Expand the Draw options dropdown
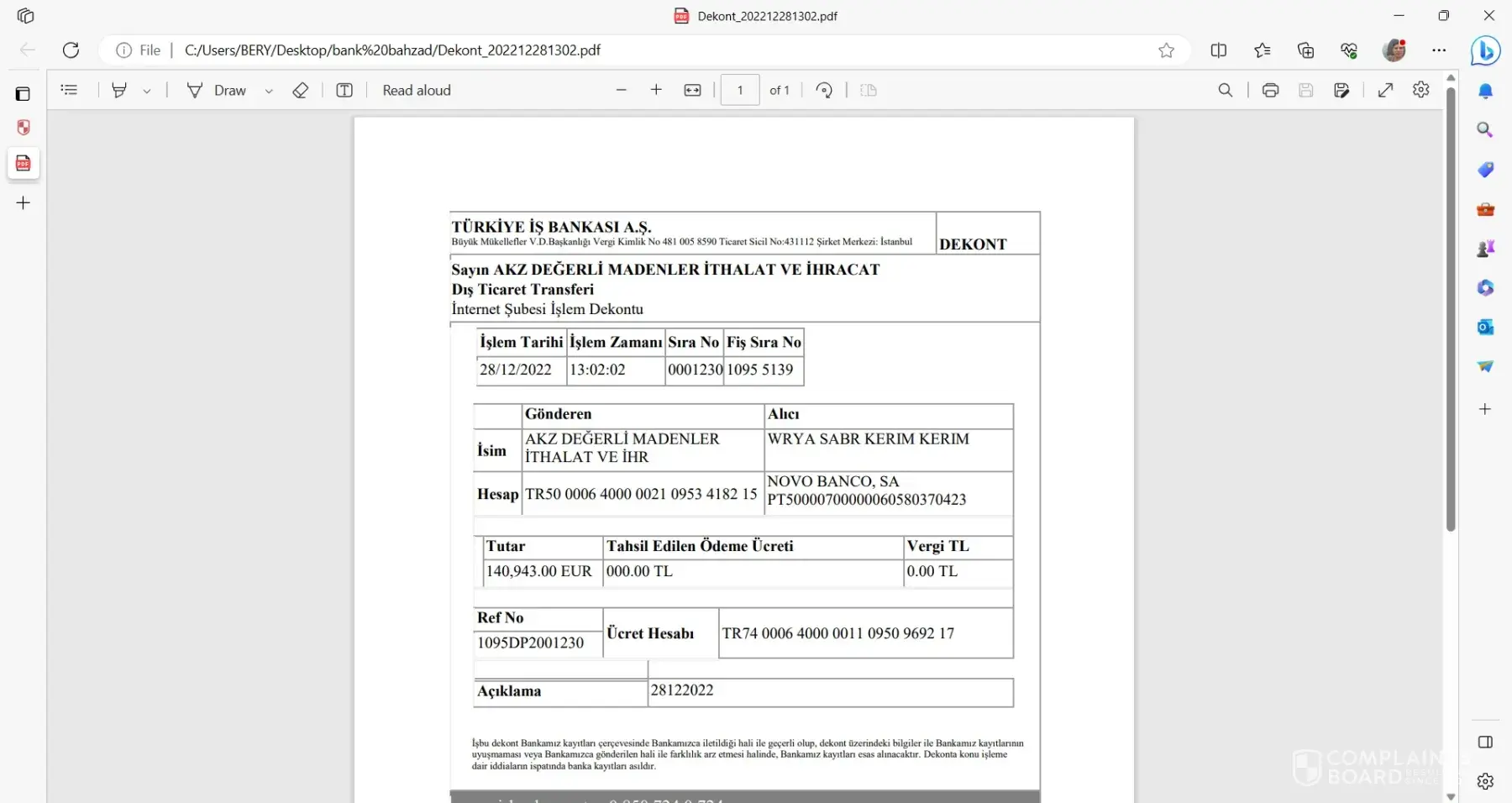Screen dimensions: 1512x803 [x=269, y=91]
